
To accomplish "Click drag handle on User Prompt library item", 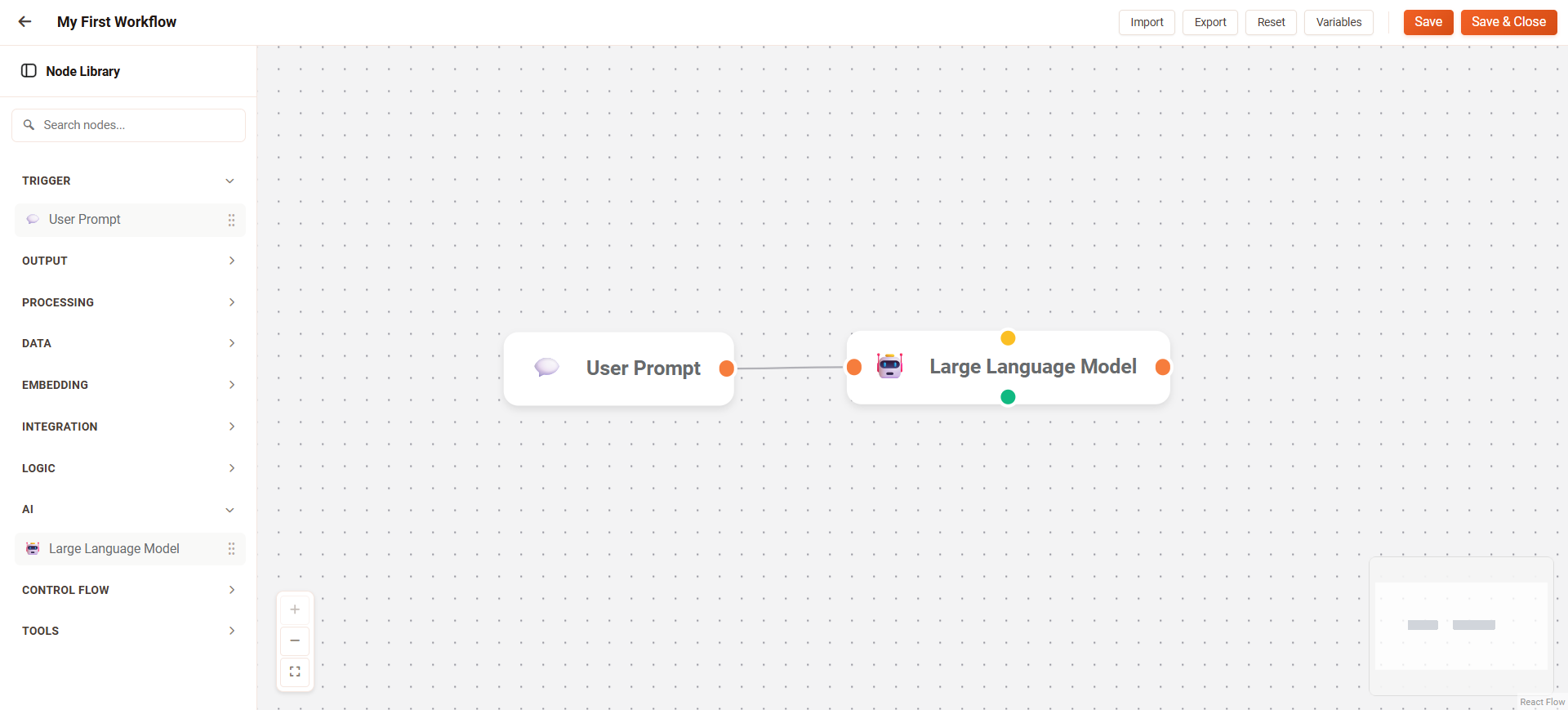I will [x=231, y=220].
